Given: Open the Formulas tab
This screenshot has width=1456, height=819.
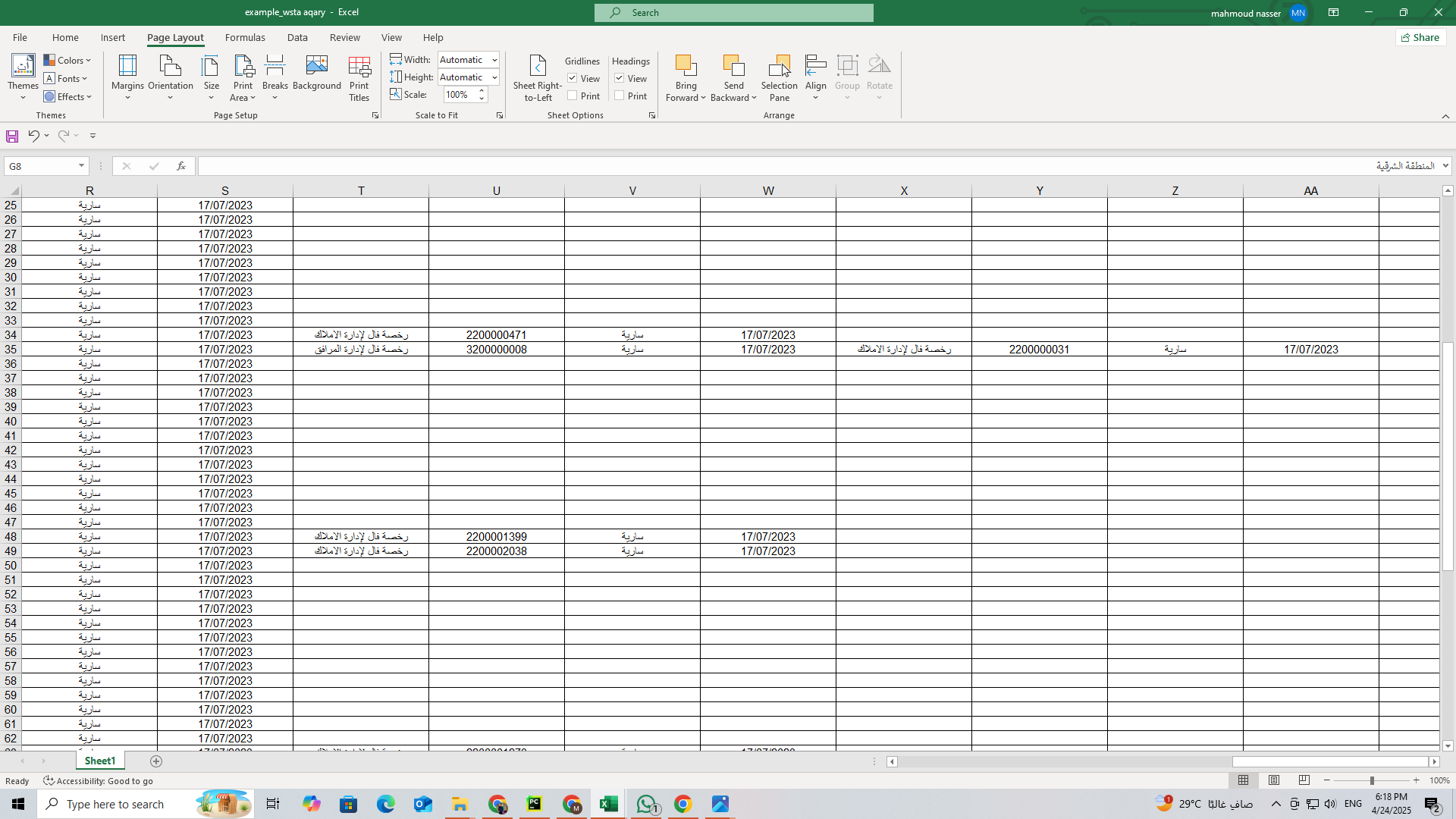Looking at the screenshot, I should pyautogui.click(x=245, y=37).
